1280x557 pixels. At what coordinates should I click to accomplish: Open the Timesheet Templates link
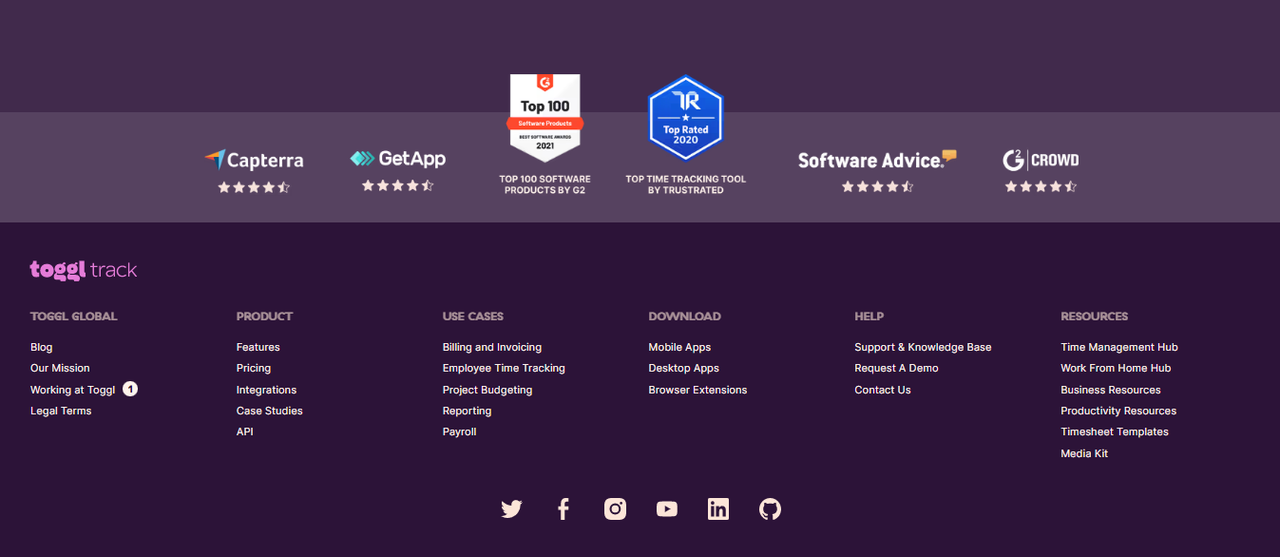1114,432
